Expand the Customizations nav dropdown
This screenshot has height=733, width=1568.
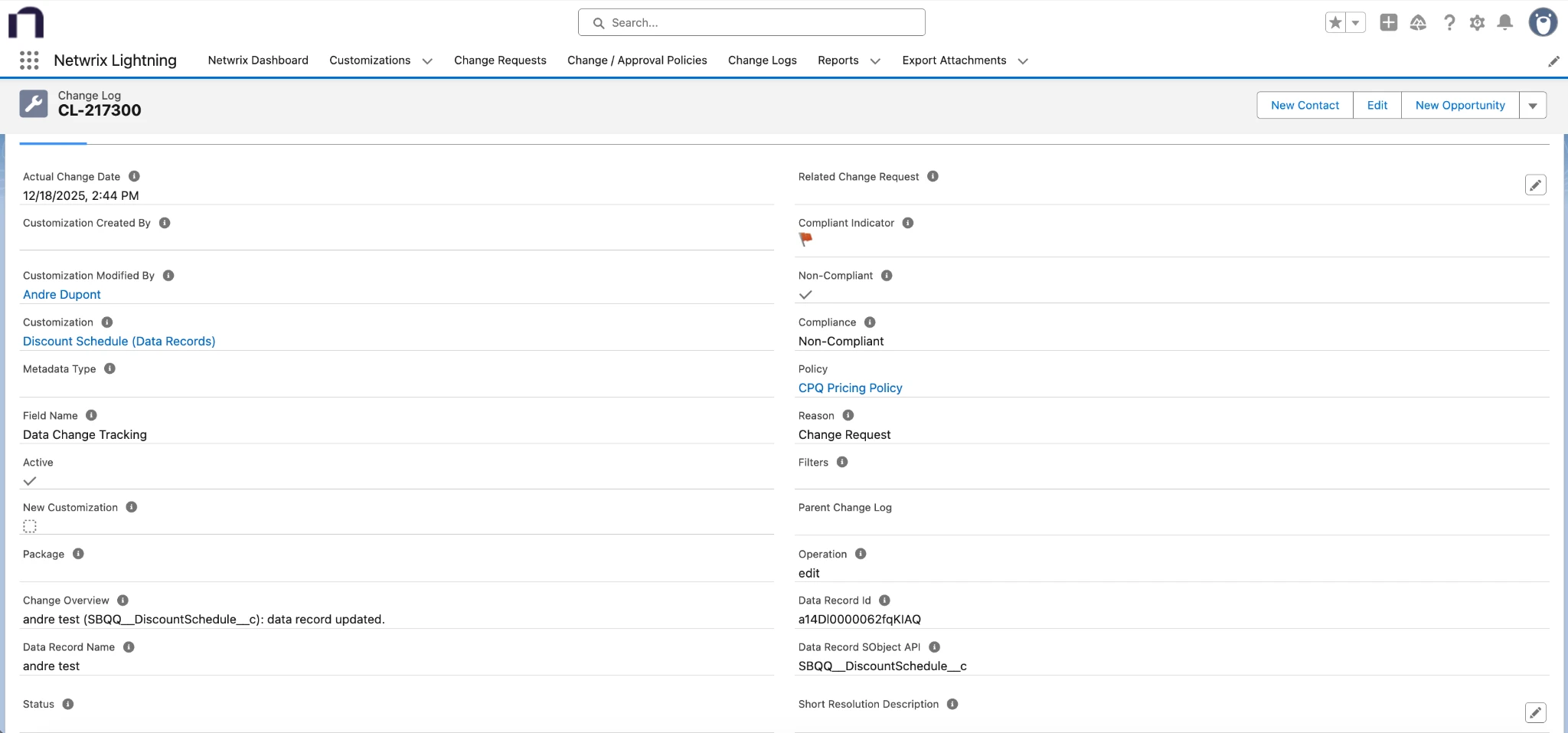pos(427,61)
